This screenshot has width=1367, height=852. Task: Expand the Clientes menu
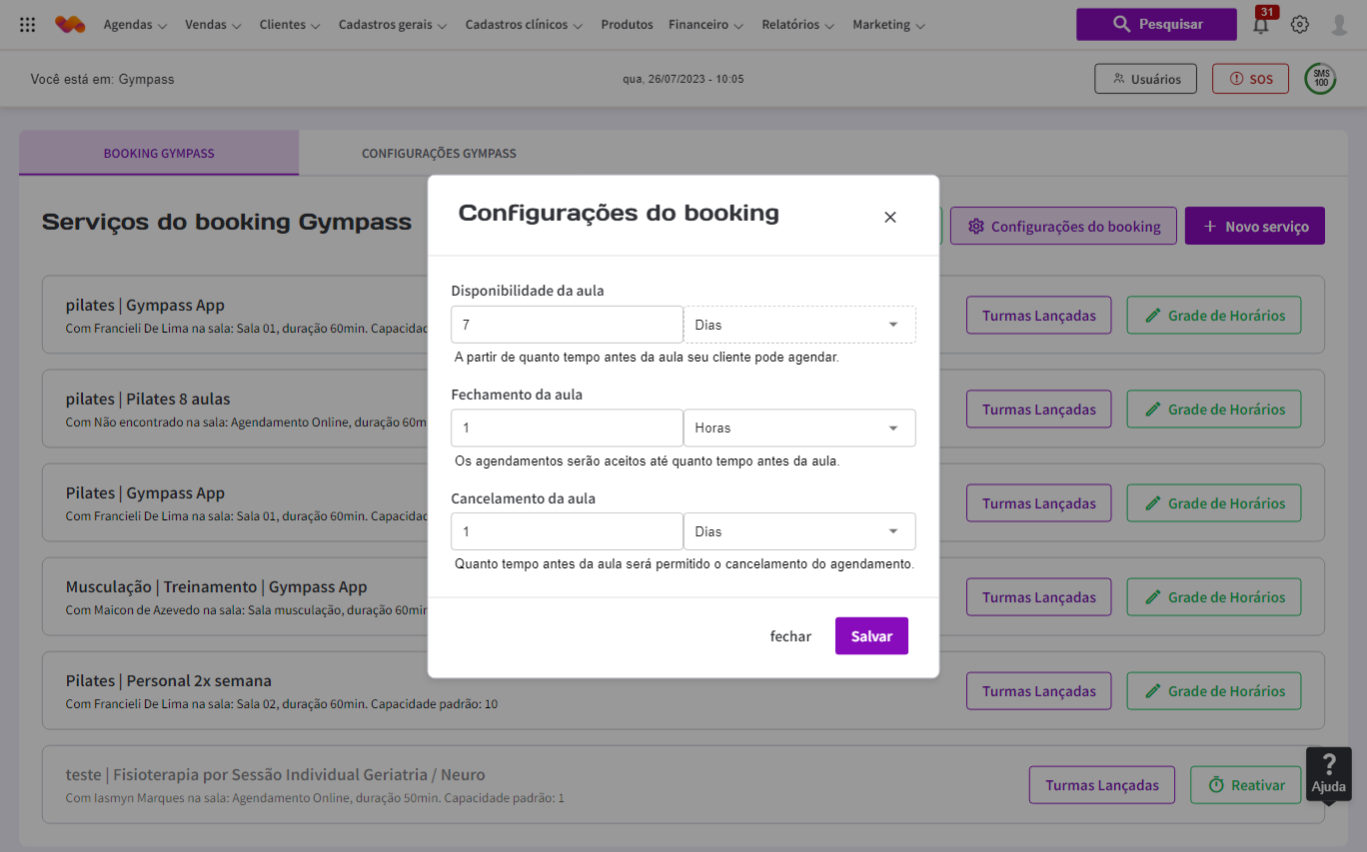tap(290, 25)
